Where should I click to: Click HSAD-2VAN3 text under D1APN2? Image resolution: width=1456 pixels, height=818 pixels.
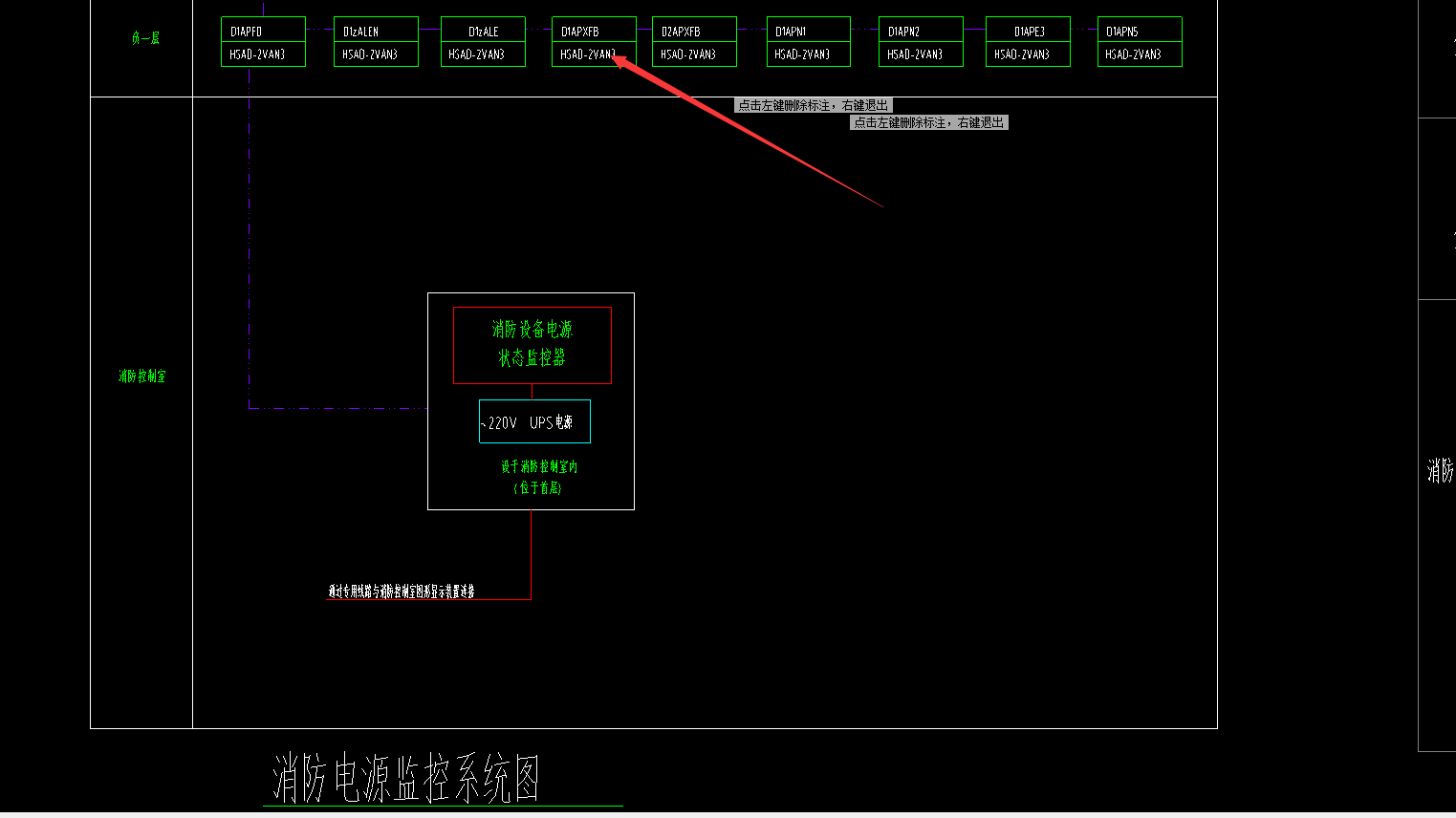click(x=915, y=54)
